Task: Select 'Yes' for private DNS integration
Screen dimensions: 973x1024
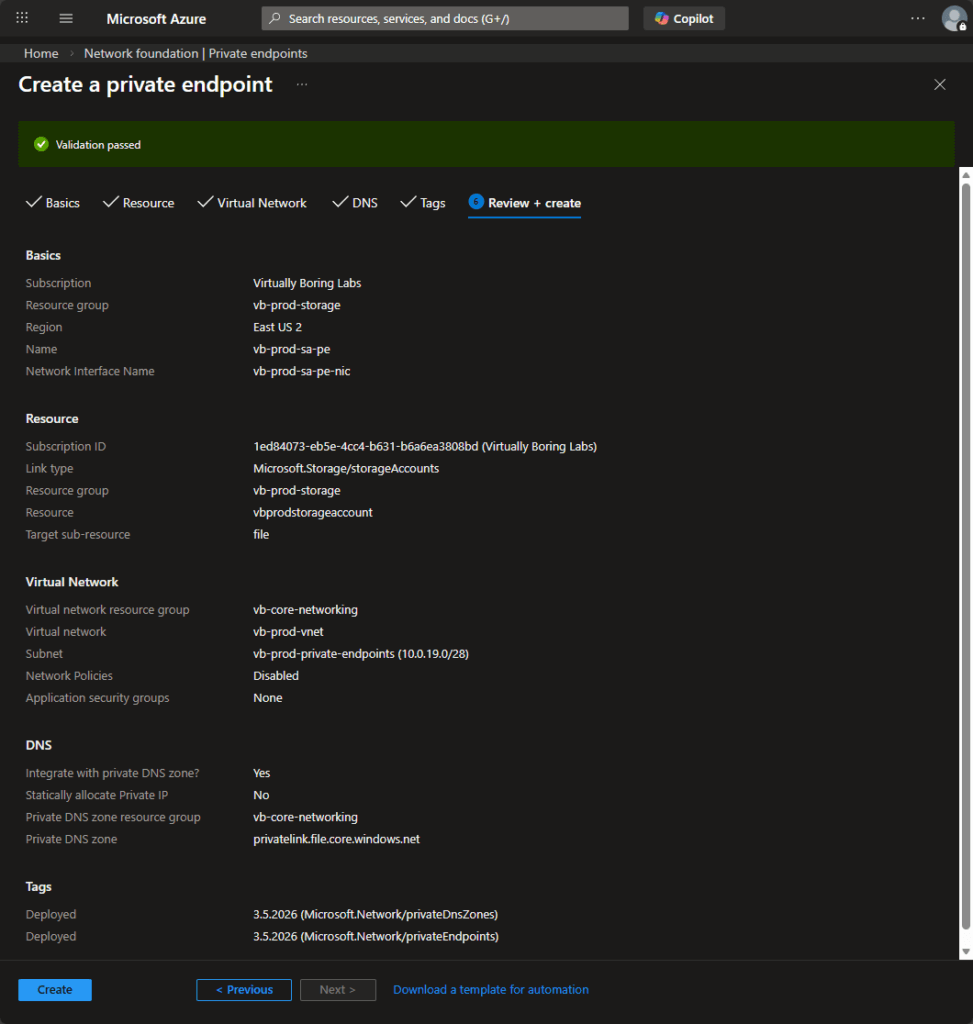Action: coord(261,773)
